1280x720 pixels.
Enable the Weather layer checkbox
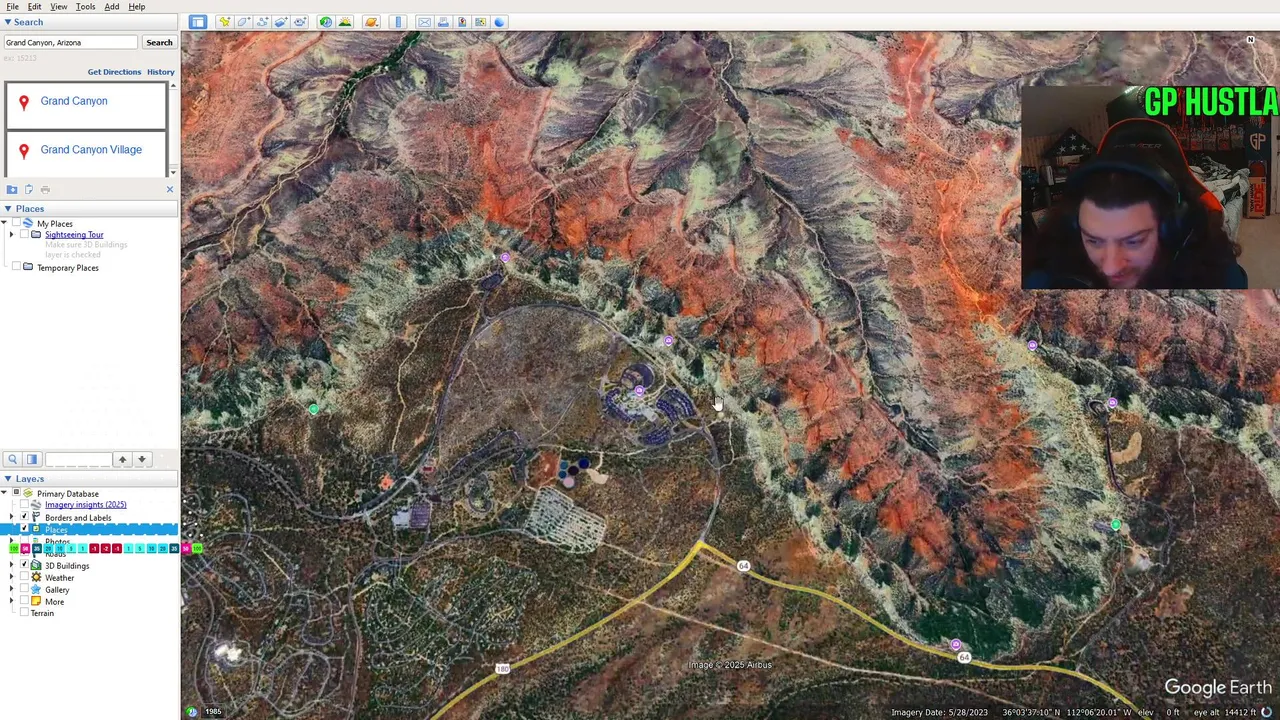point(24,577)
